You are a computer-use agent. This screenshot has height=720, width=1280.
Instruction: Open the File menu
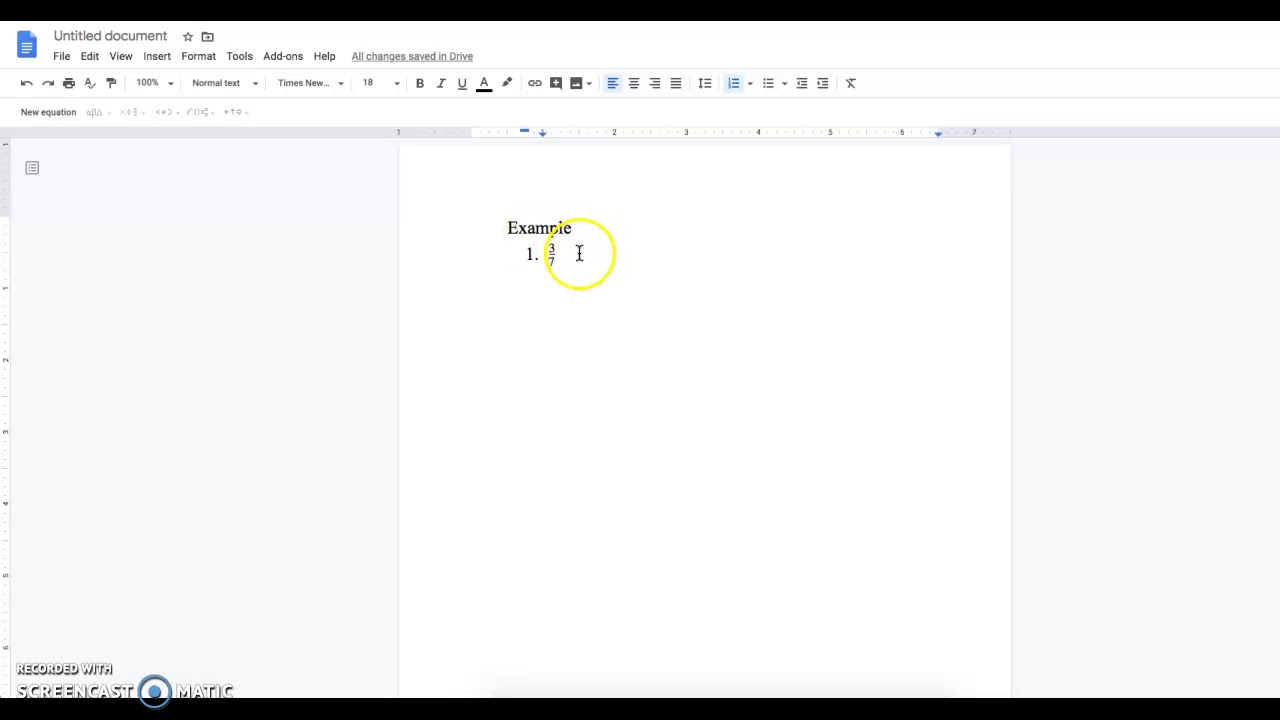[x=62, y=57]
